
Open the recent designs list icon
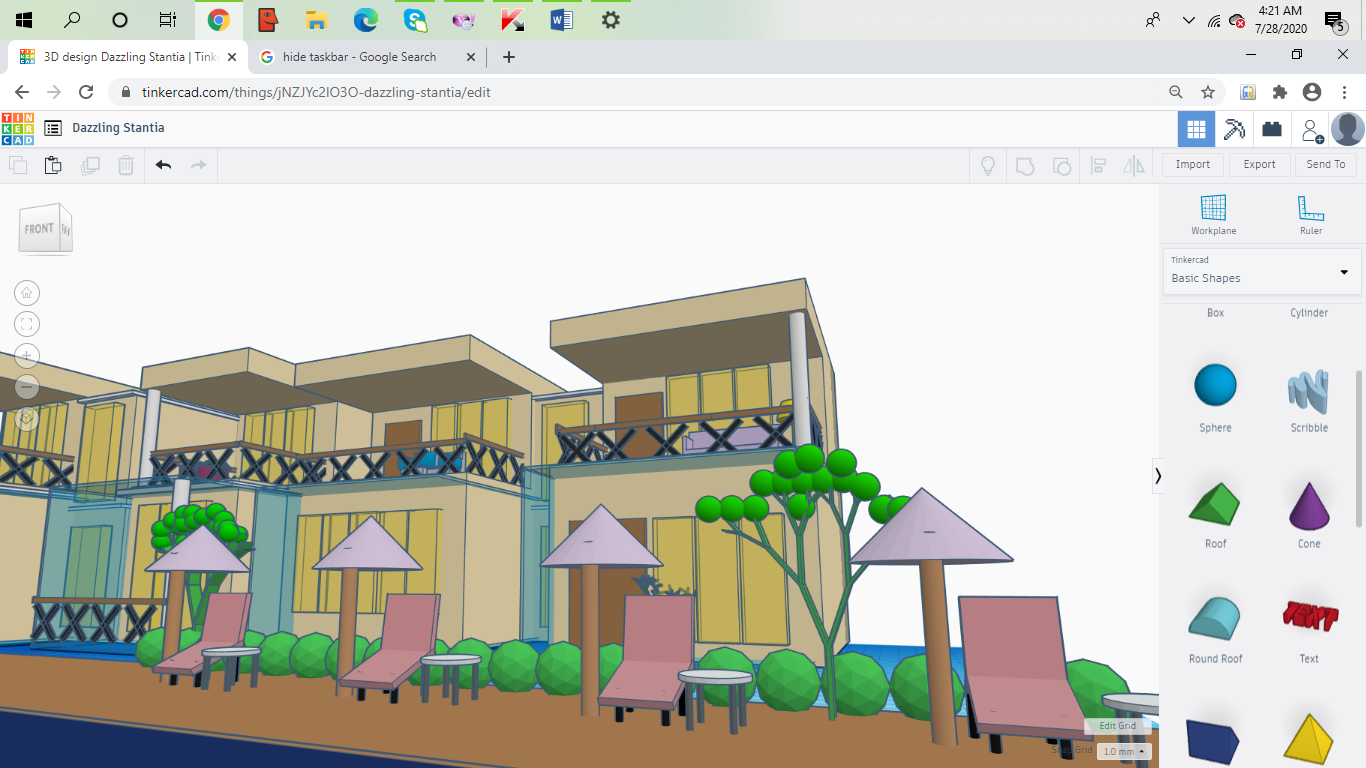(53, 128)
